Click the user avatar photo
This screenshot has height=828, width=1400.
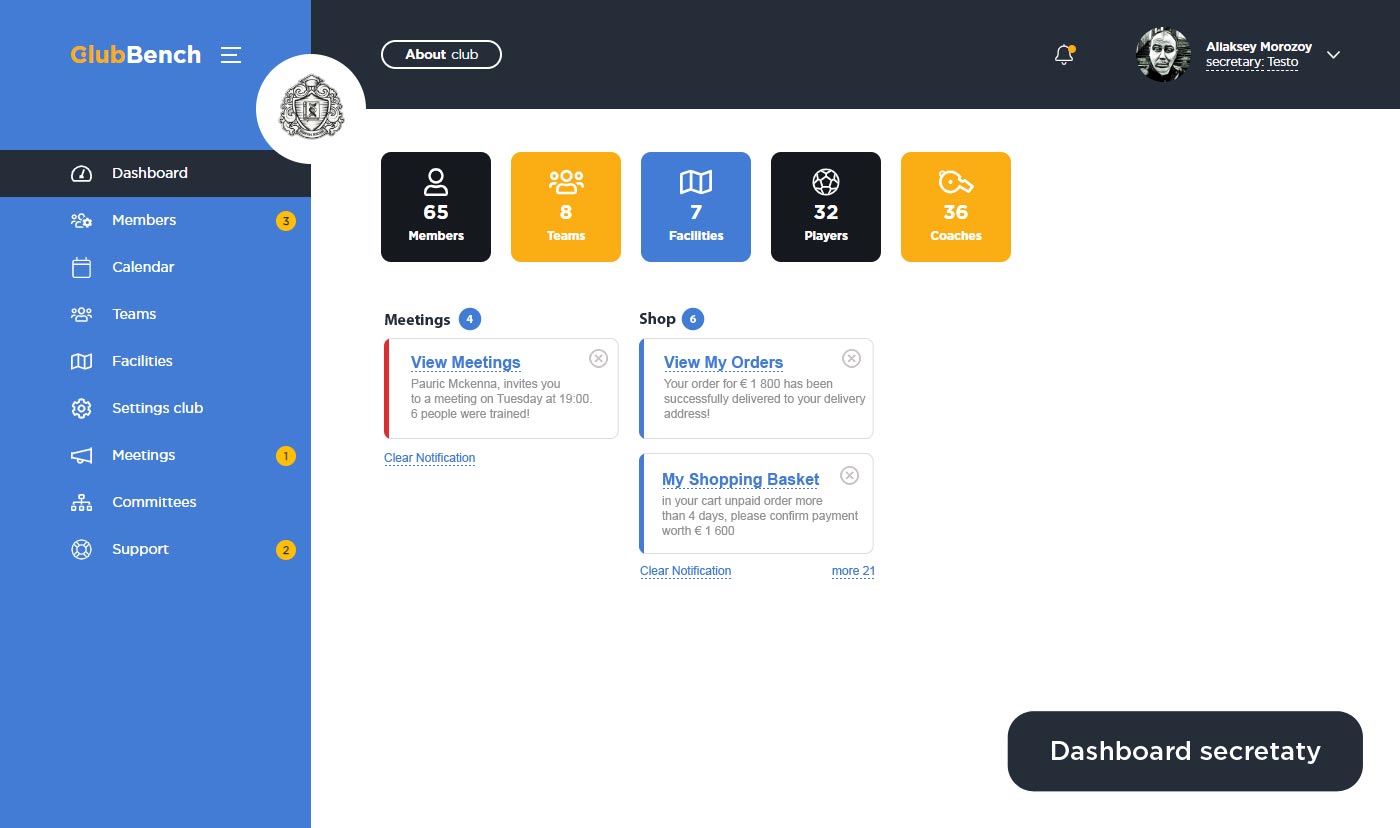pos(1163,55)
